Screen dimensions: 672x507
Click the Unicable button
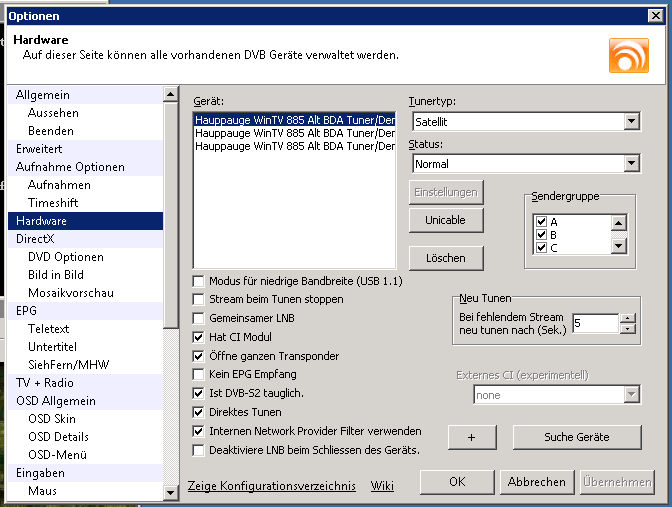(x=446, y=220)
